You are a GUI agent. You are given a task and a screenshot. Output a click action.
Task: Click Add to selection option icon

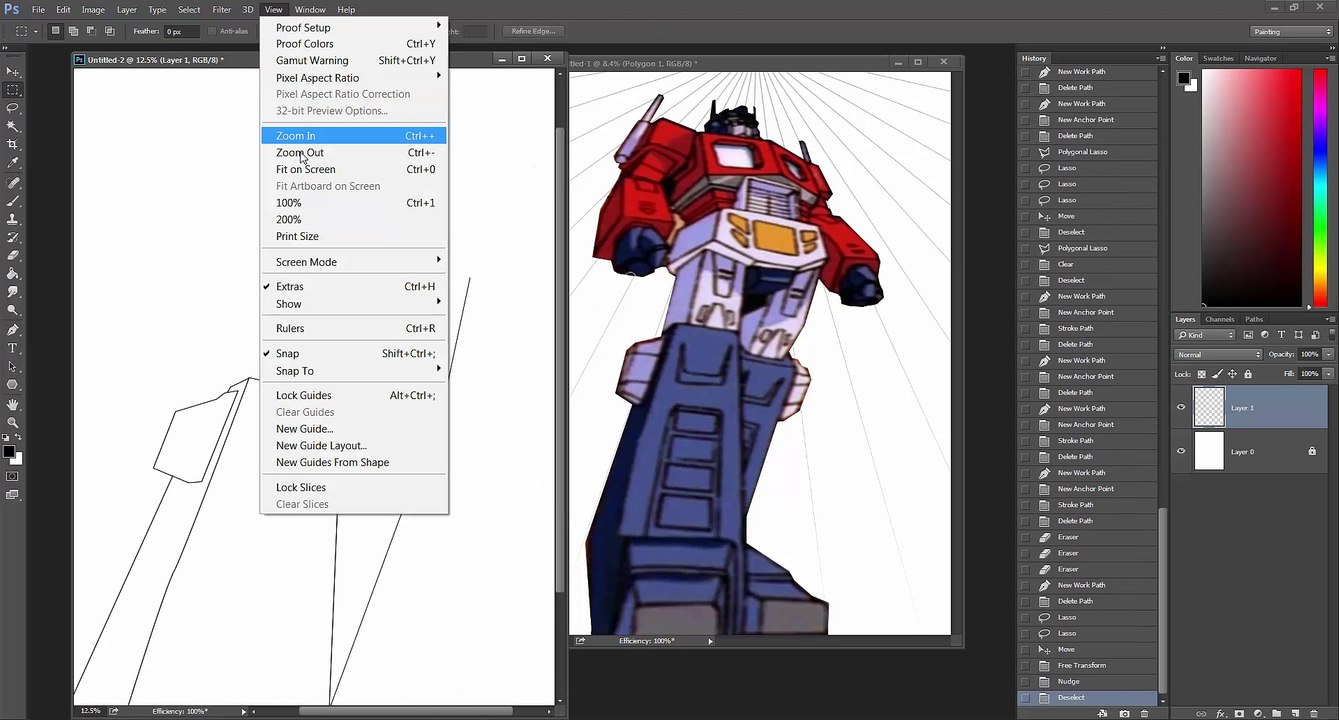73,31
